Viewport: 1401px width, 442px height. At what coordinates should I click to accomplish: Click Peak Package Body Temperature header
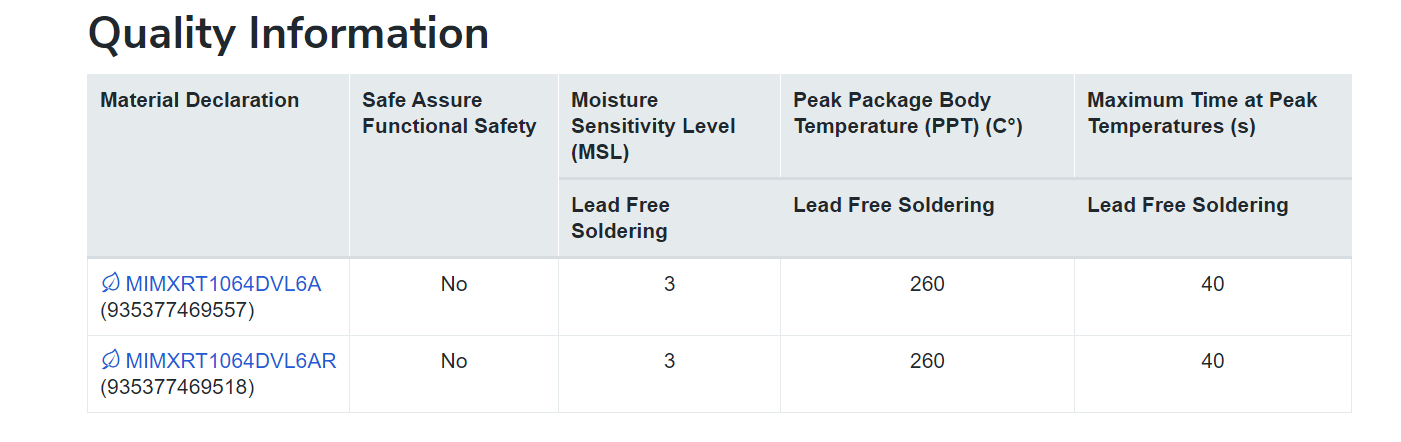(x=908, y=113)
